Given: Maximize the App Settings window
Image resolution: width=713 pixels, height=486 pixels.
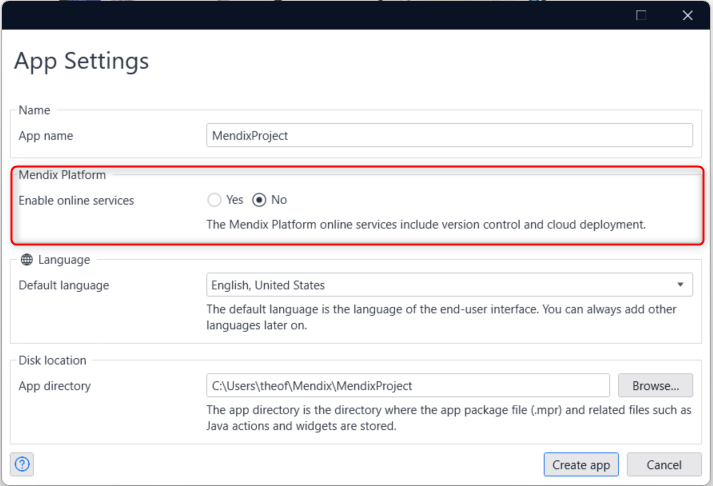Looking at the screenshot, I should click(641, 15).
